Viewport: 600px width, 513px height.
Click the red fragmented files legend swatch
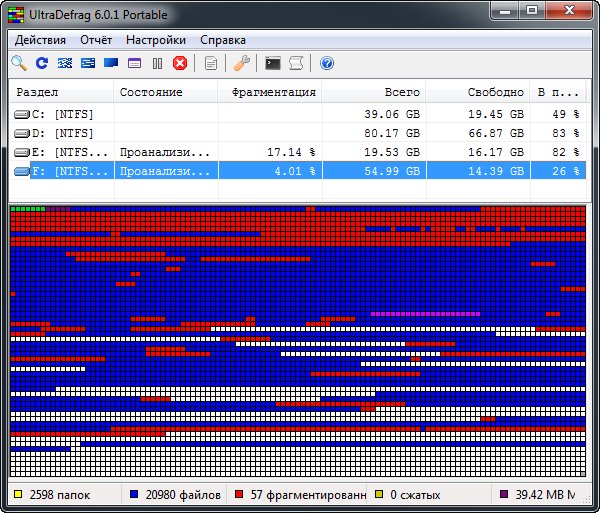(238, 495)
